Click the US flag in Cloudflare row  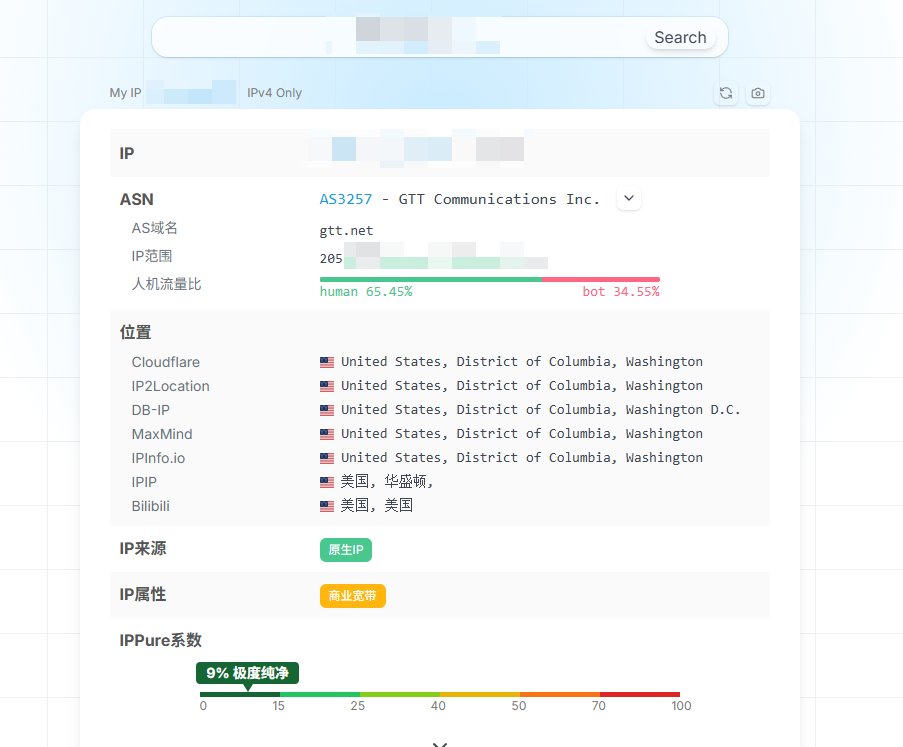327,362
